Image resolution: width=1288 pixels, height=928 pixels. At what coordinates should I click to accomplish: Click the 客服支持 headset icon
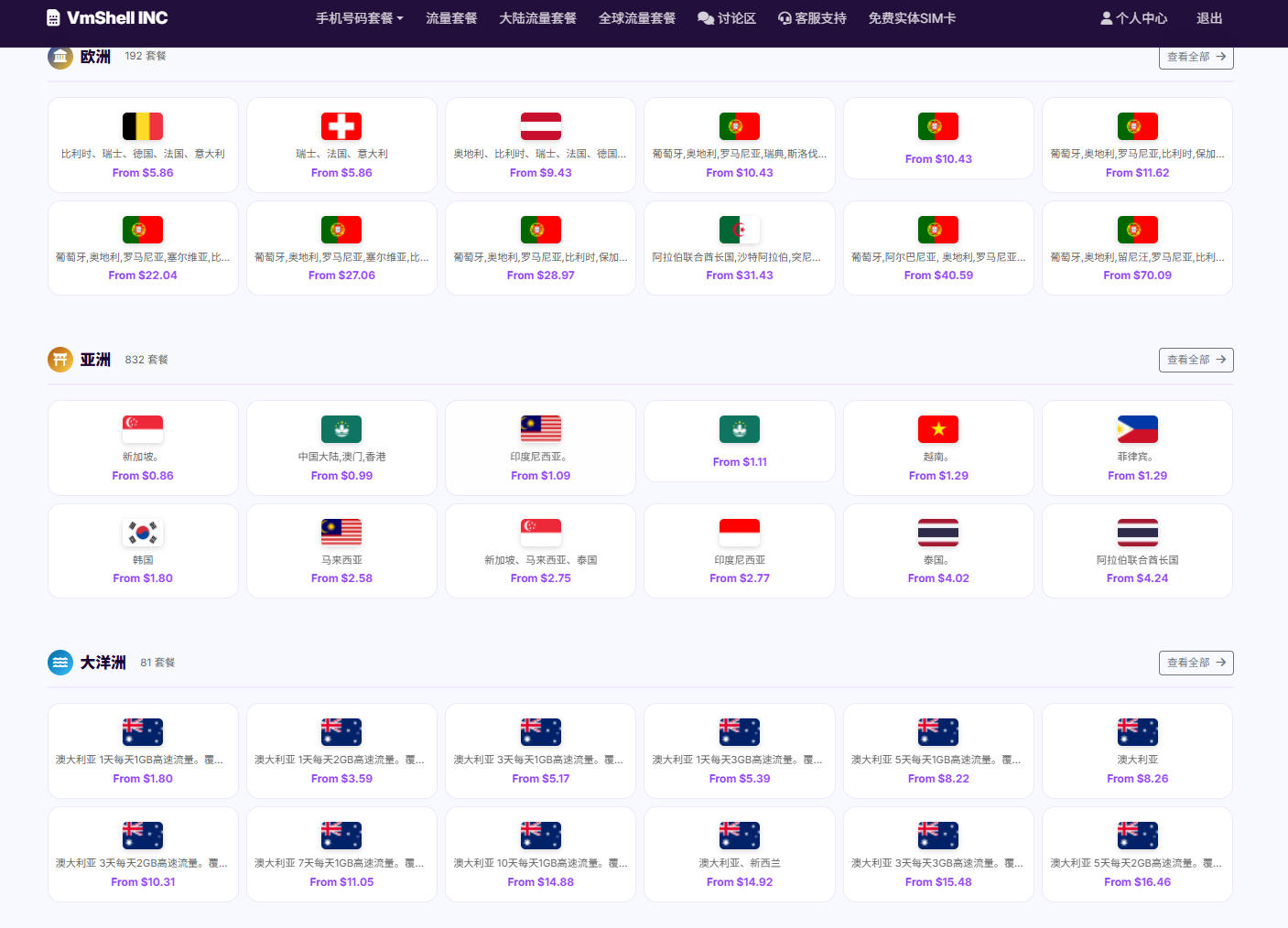pos(784,17)
